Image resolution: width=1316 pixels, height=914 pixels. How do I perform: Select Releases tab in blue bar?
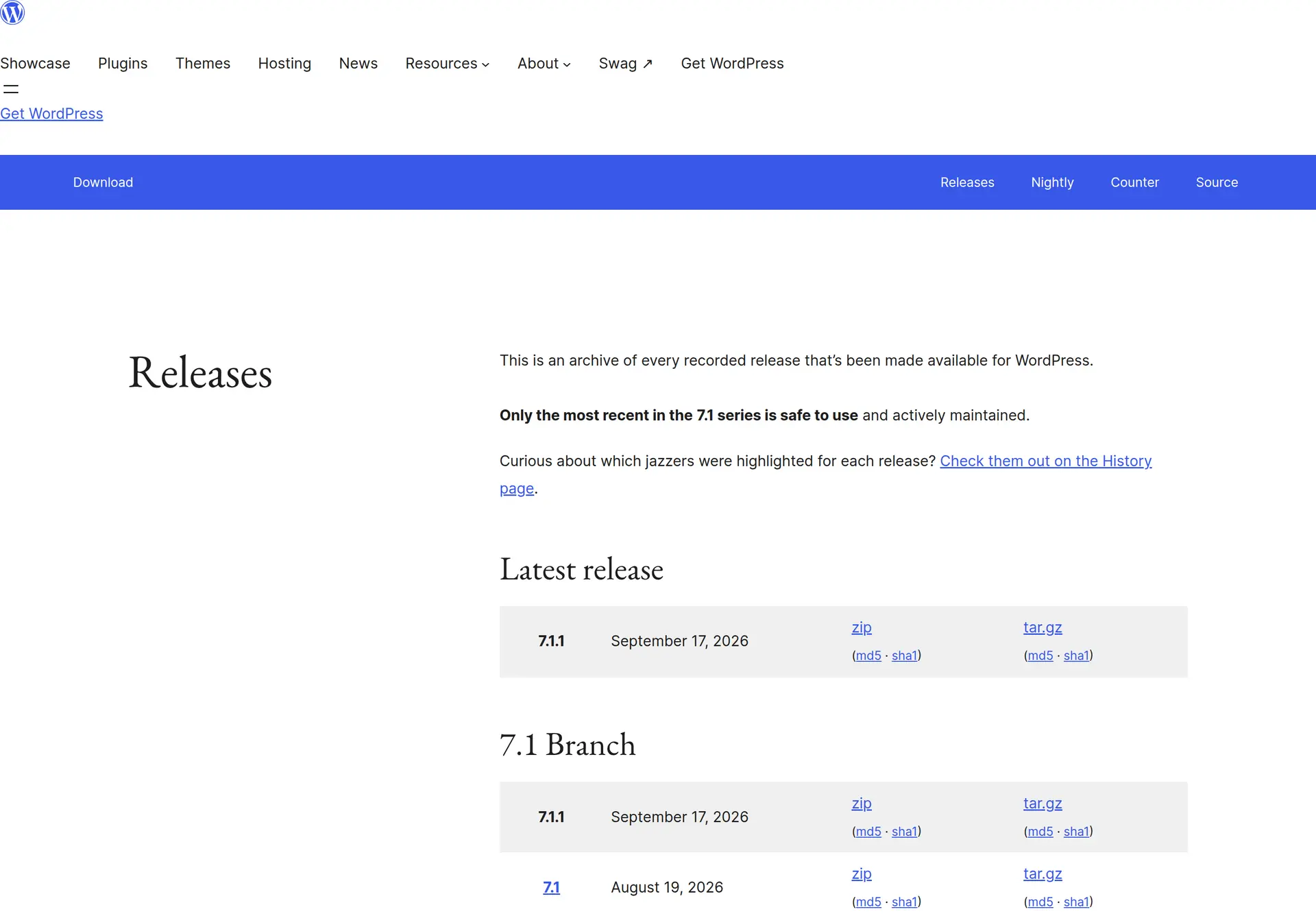967,182
